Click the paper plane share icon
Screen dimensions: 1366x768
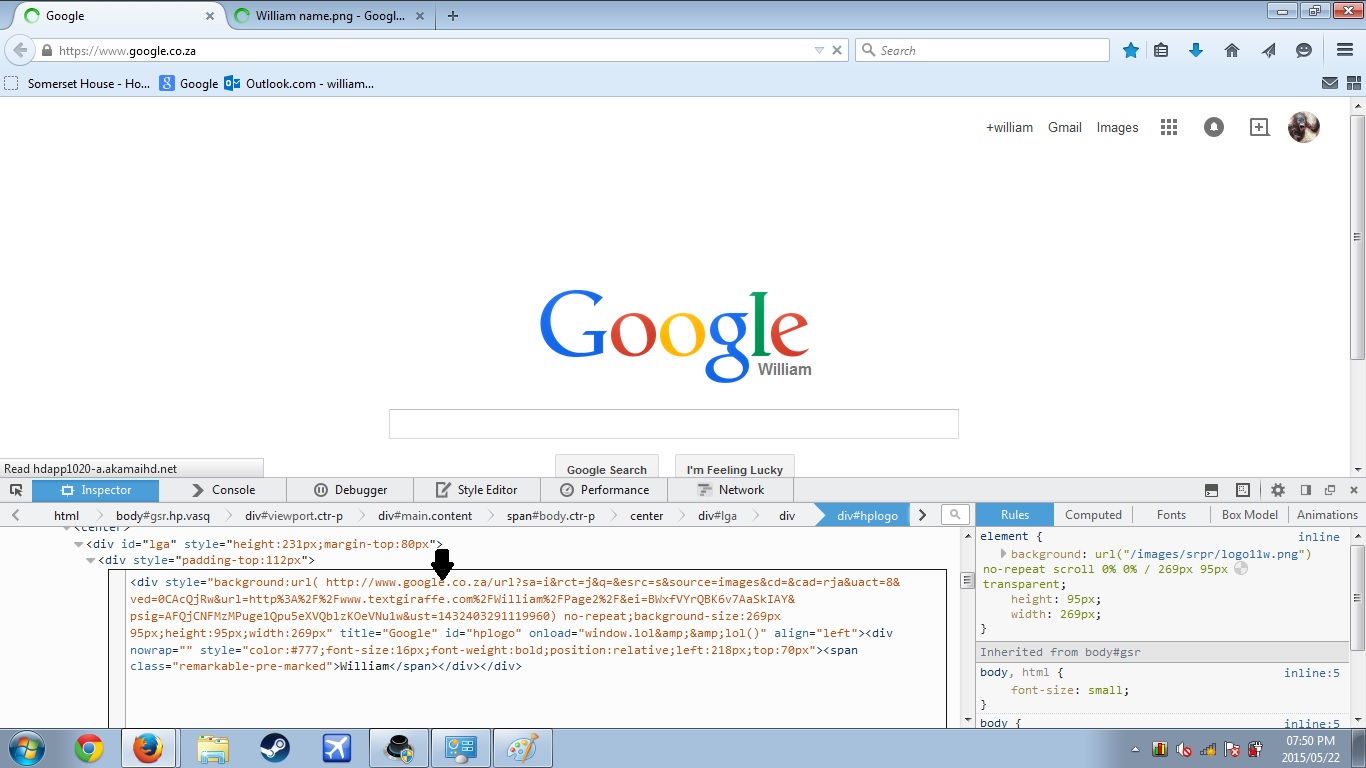tap(1268, 50)
